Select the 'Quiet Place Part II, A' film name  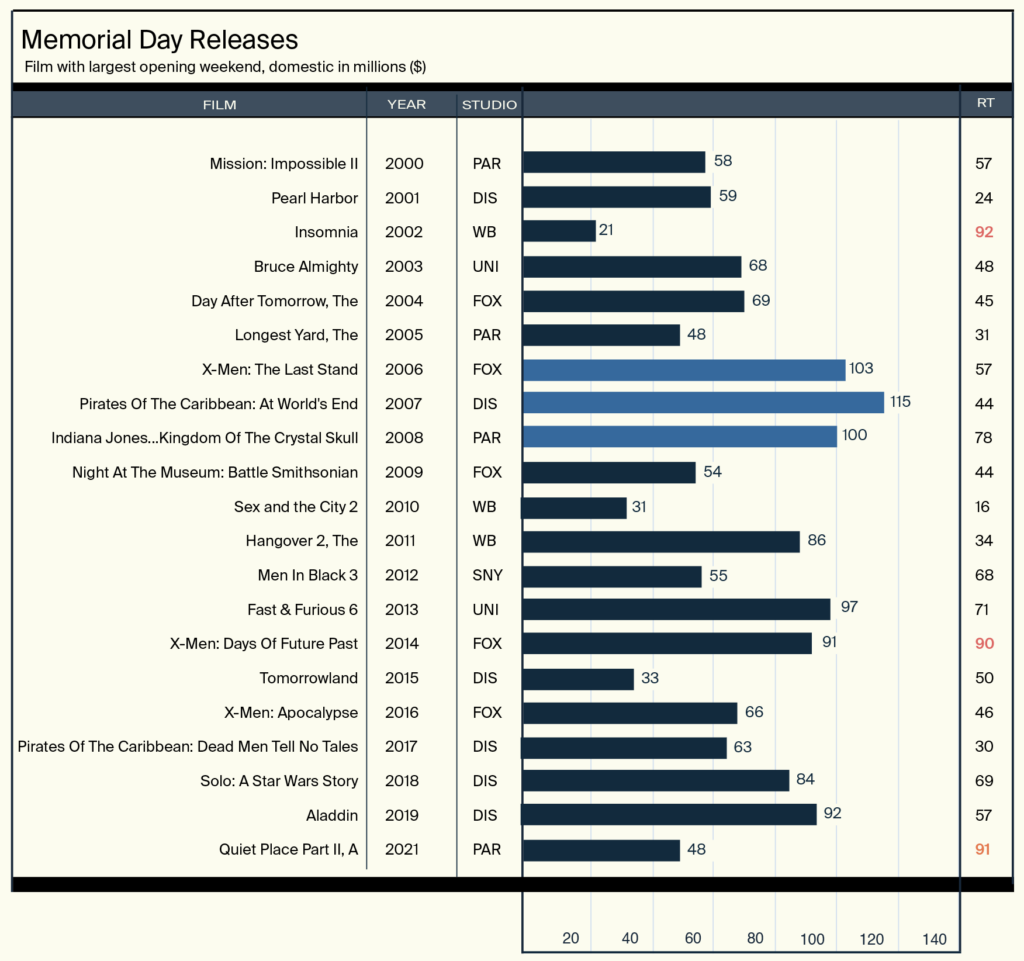click(x=288, y=850)
